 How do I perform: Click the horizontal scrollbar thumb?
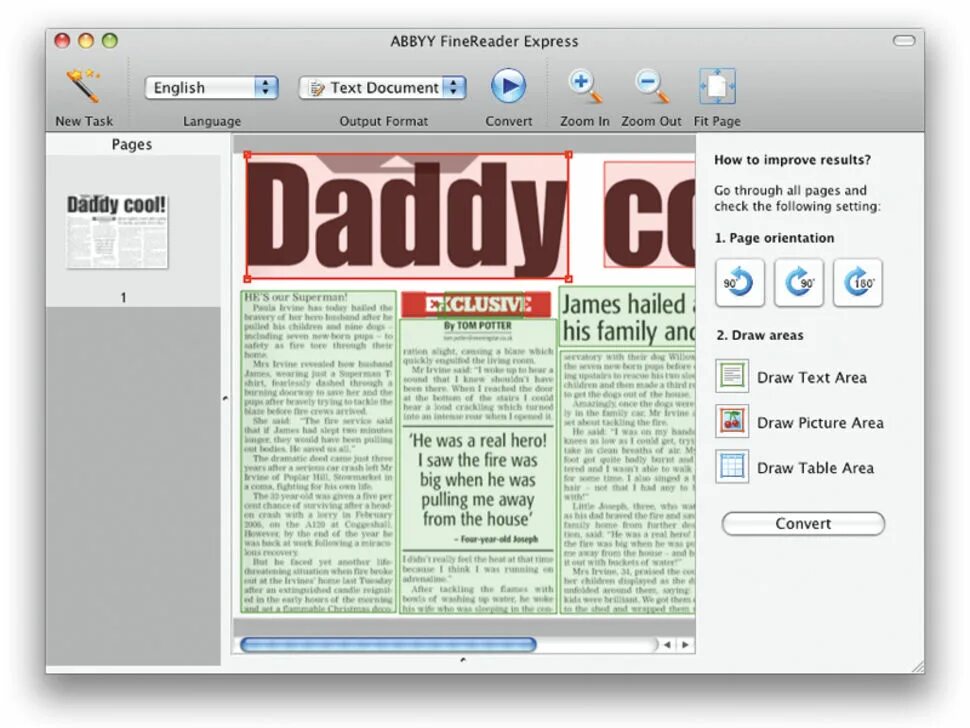point(388,644)
